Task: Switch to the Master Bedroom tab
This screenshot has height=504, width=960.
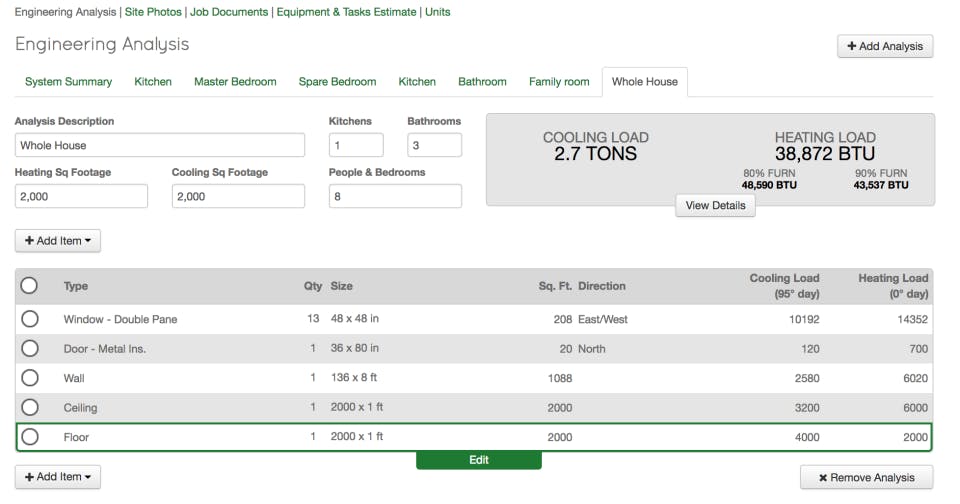Action: point(235,81)
